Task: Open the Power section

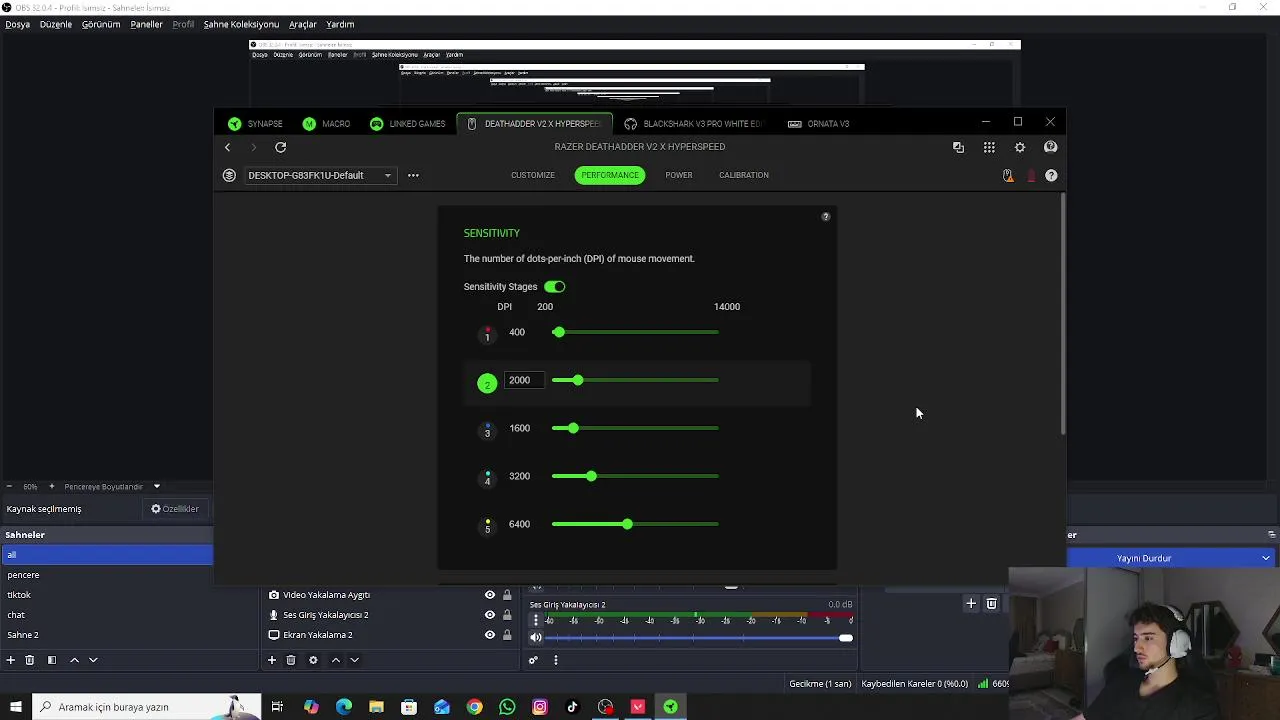Action: [x=679, y=175]
